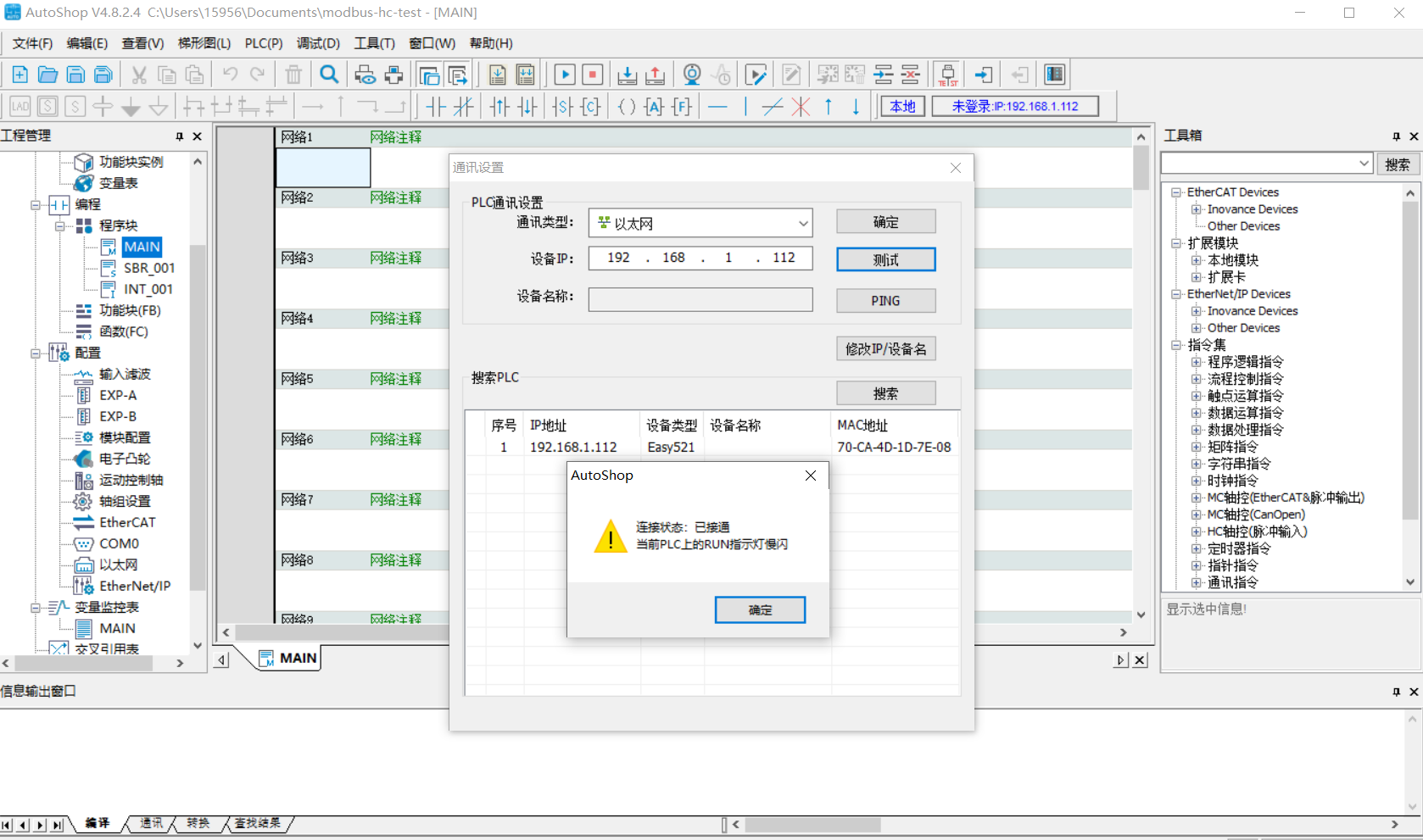Click the LAD ladder view icon
Screen dimensions: 1423x840
pyautogui.click(x=19, y=106)
